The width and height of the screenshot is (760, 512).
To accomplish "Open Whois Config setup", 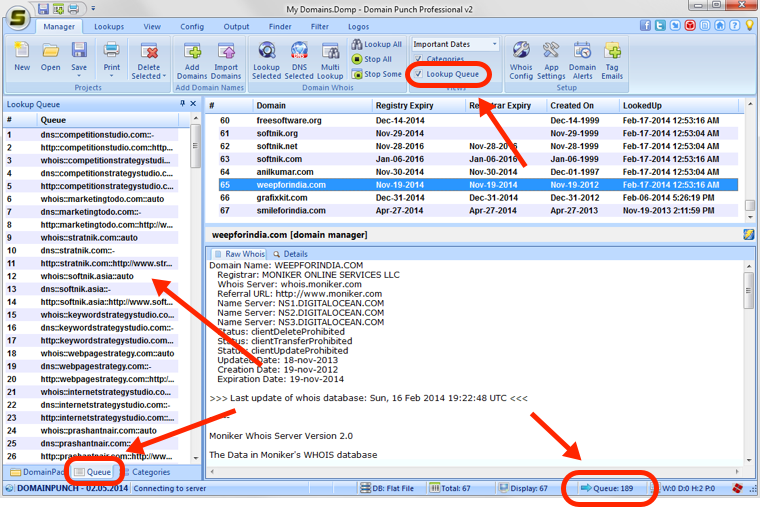I will 521,60.
